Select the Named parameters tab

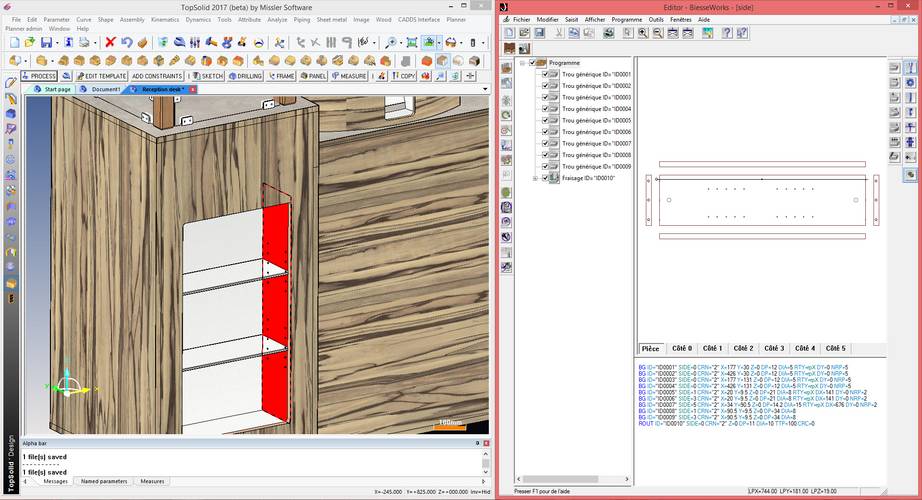pyautogui.click(x=103, y=481)
